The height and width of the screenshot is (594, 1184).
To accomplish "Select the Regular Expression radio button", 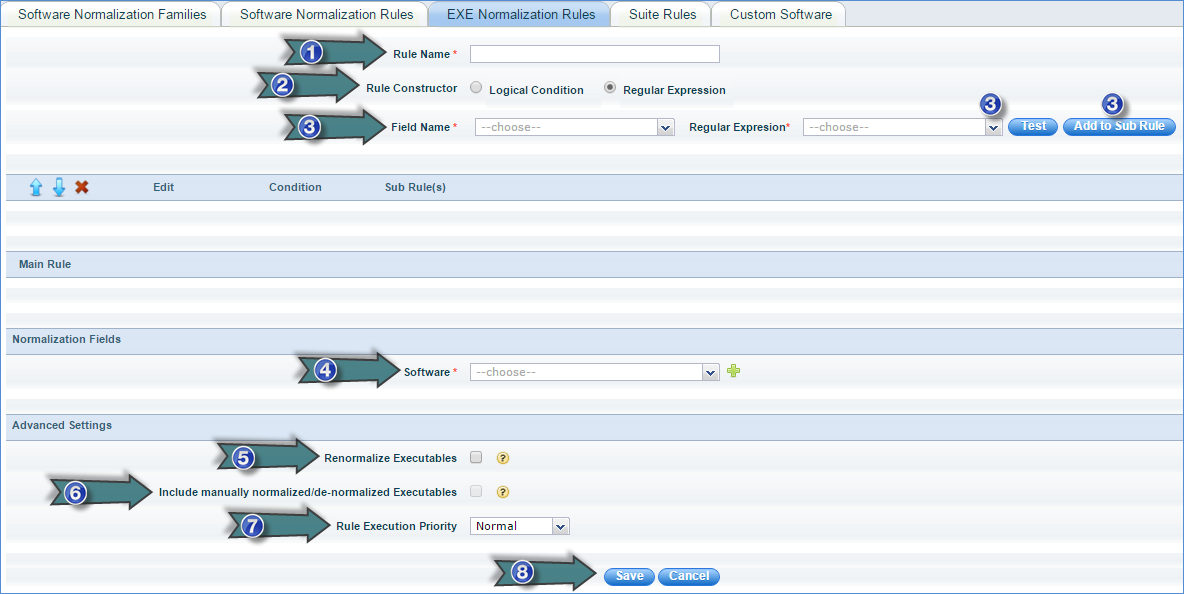I will [x=610, y=88].
